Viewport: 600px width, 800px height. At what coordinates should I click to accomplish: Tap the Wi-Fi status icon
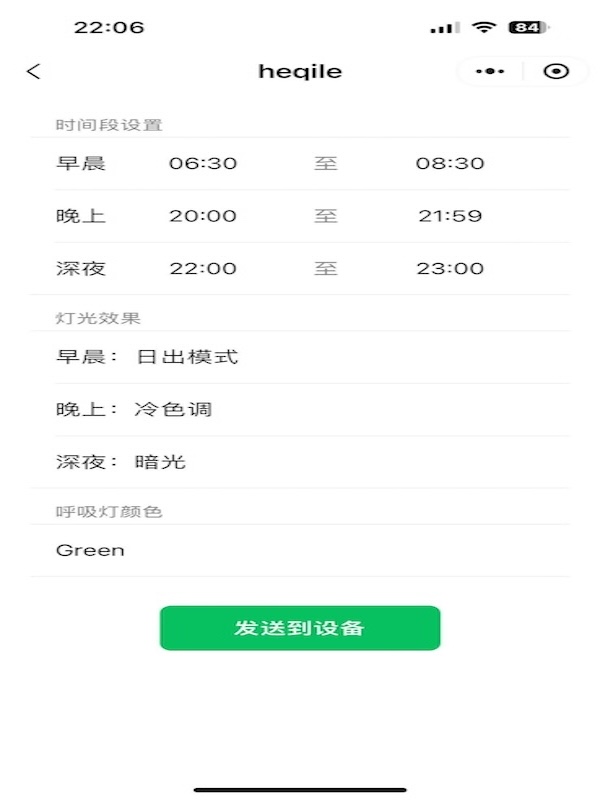(x=485, y=27)
